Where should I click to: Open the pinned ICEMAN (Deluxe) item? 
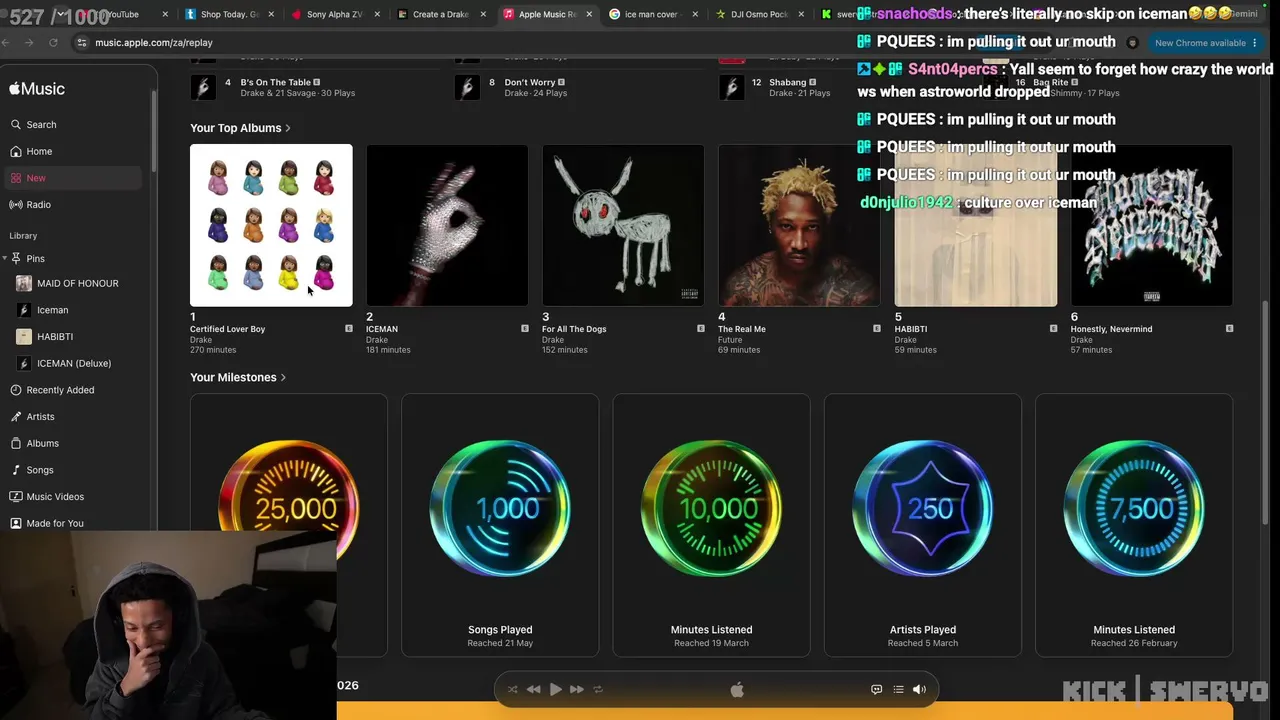tap(75, 364)
